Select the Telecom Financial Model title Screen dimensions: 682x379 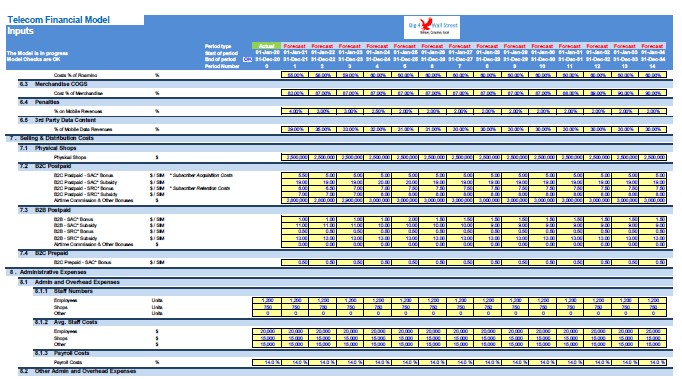click(58, 20)
